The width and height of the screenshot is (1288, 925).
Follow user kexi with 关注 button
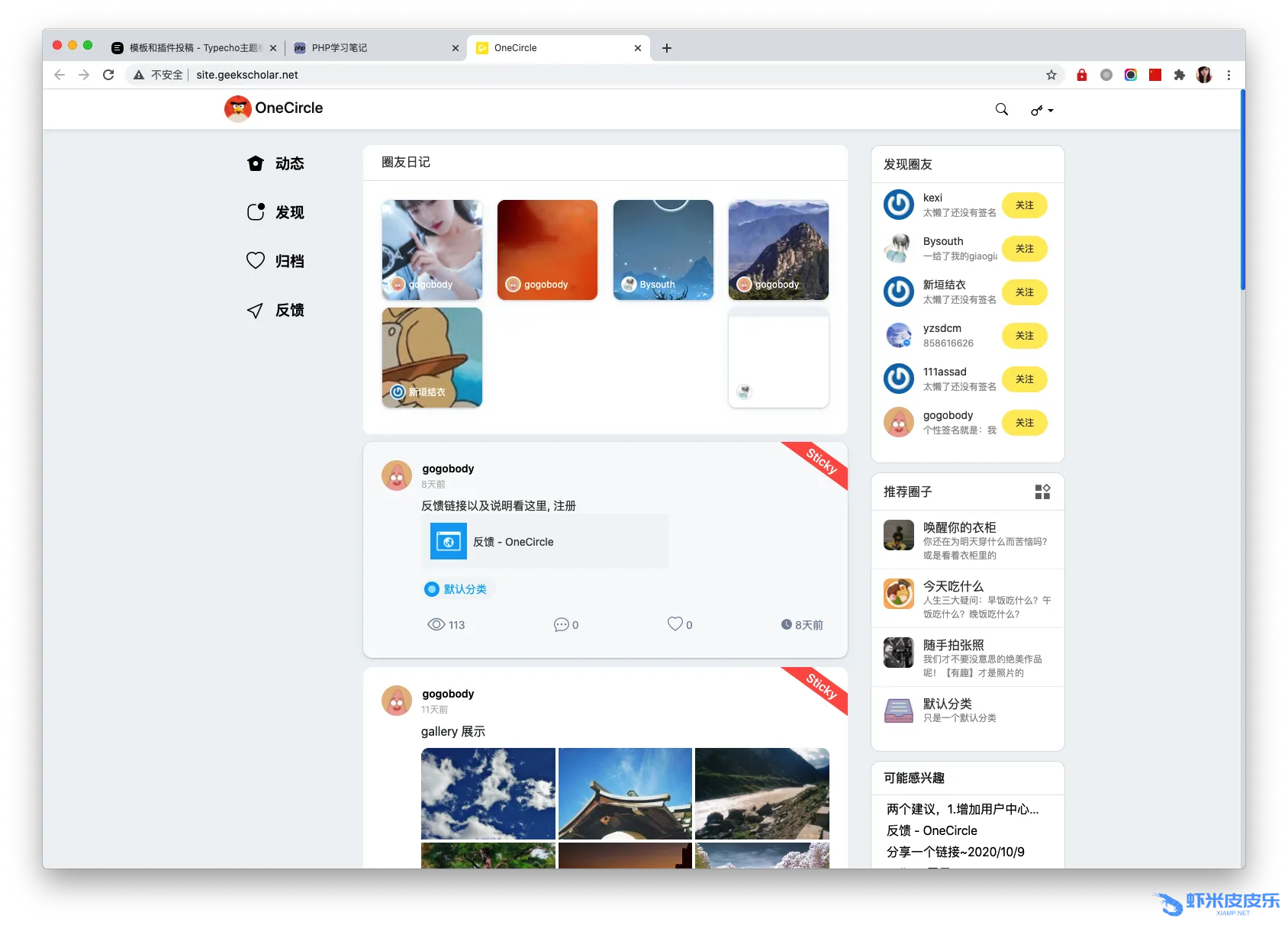coord(1024,205)
